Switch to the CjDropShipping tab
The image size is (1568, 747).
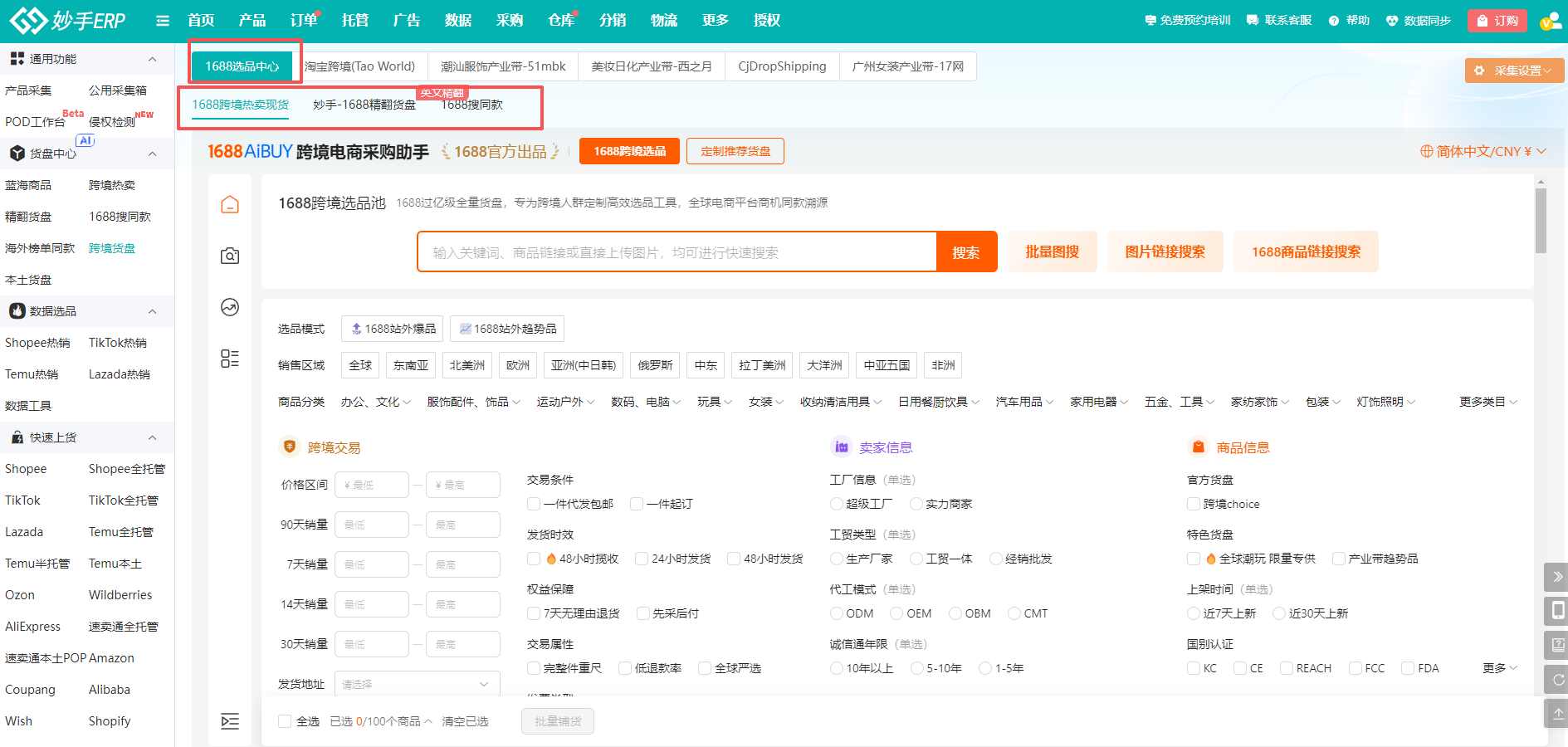point(782,66)
